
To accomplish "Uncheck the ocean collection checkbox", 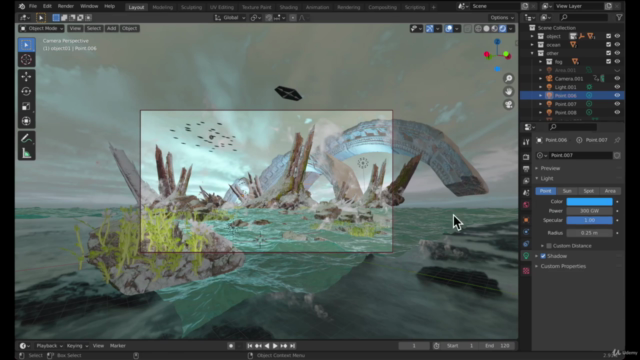I will (x=608, y=44).
